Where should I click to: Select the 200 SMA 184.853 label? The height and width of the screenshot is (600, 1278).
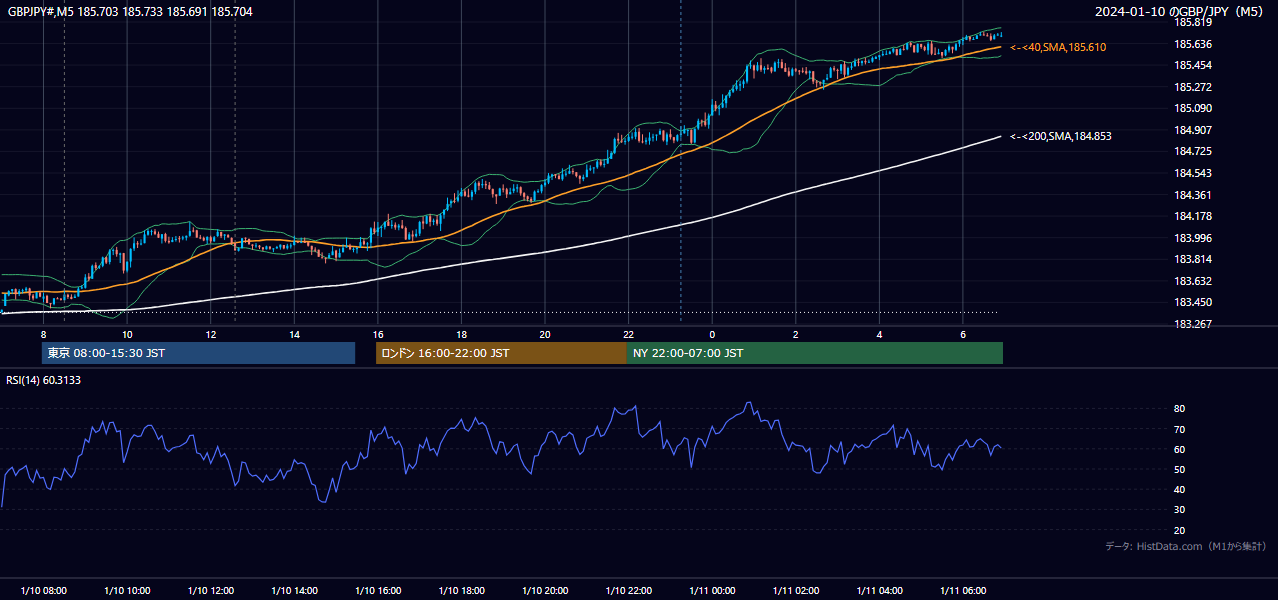point(1060,136)
